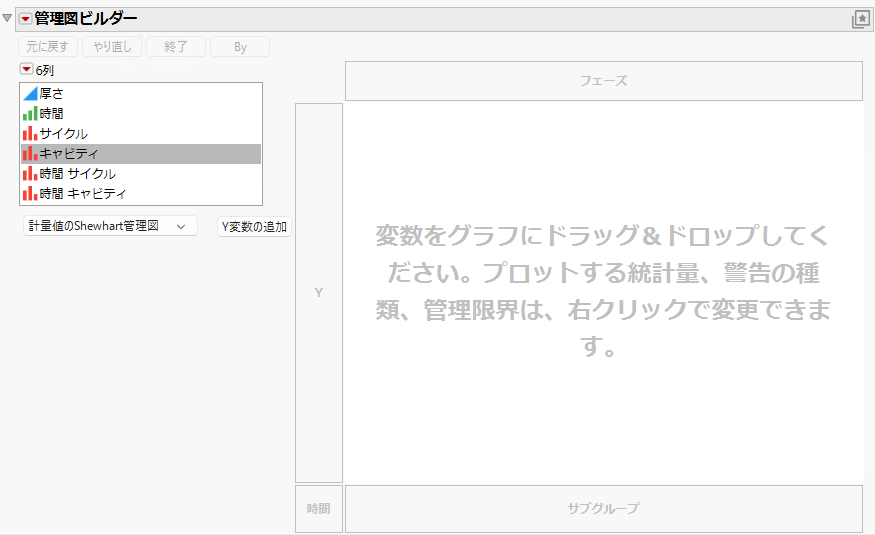Select the 厚さ column in the list
This screenshot has width=875, height=535.
(x=141, y=94)
